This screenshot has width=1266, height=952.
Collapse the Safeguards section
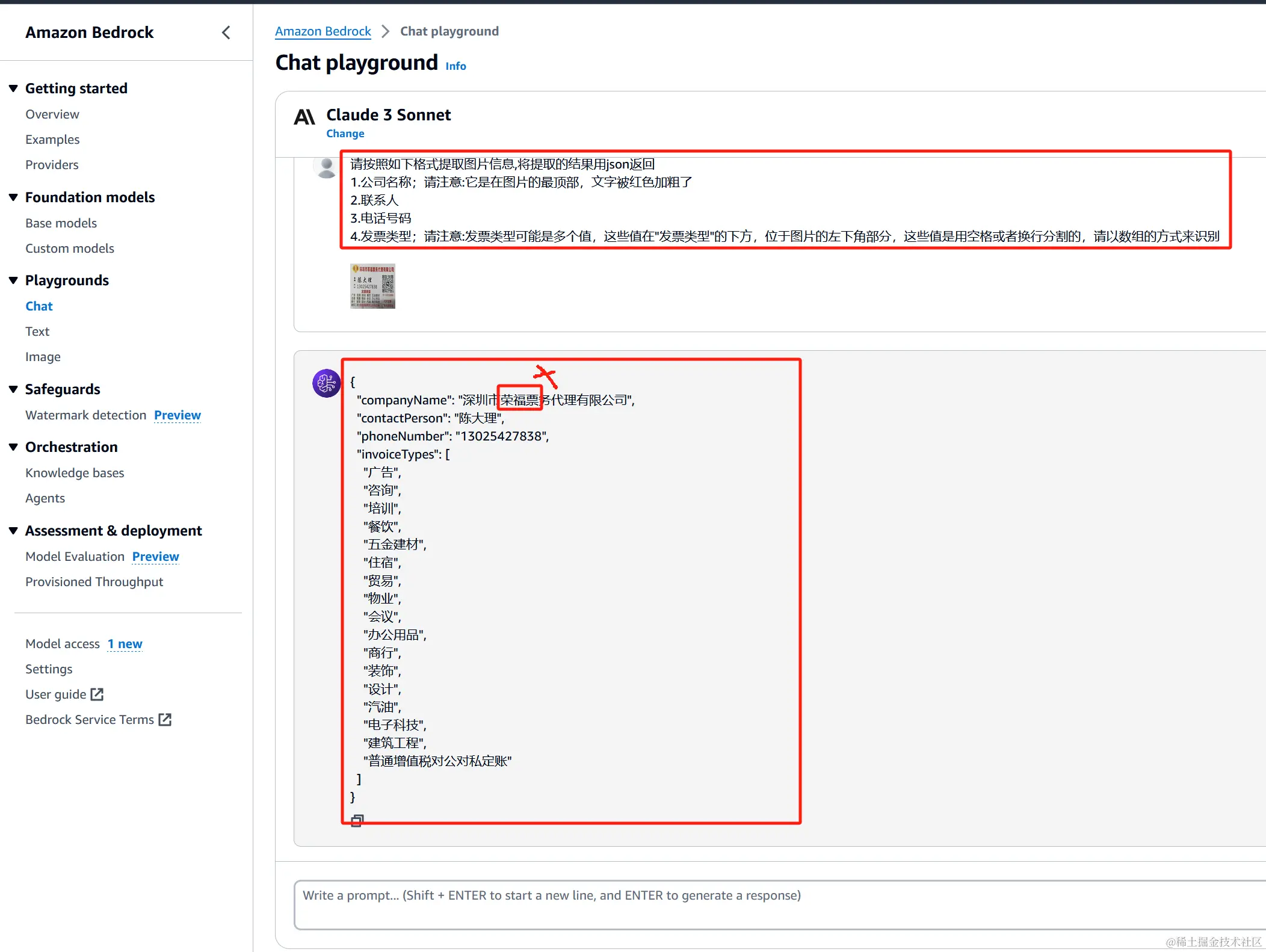(x=13, y=389)
